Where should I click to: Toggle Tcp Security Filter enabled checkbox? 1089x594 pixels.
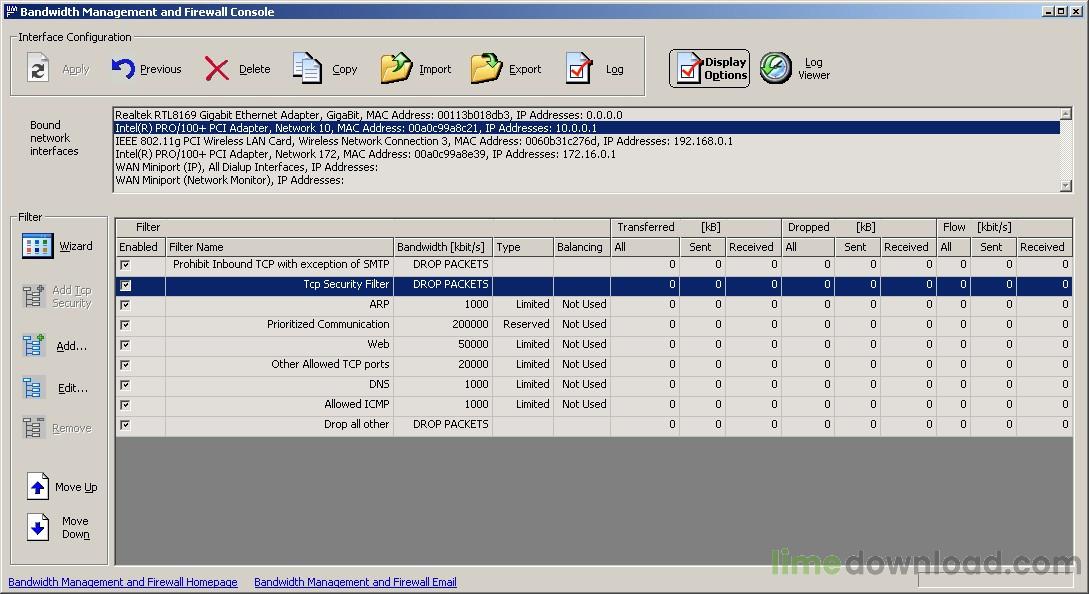click(x=125, y=285)
